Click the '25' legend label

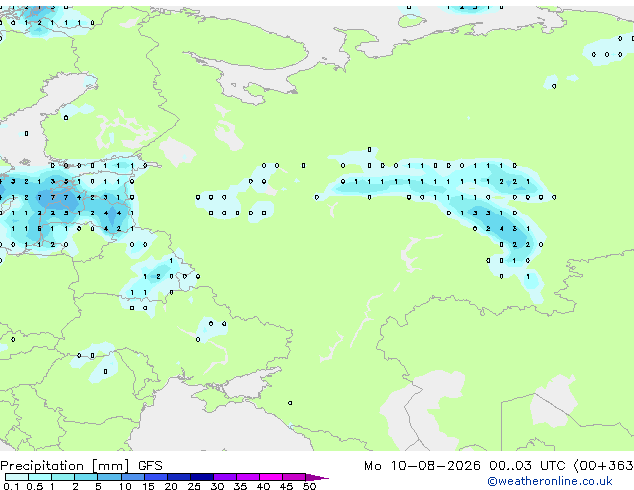click(x=194, y=486)
